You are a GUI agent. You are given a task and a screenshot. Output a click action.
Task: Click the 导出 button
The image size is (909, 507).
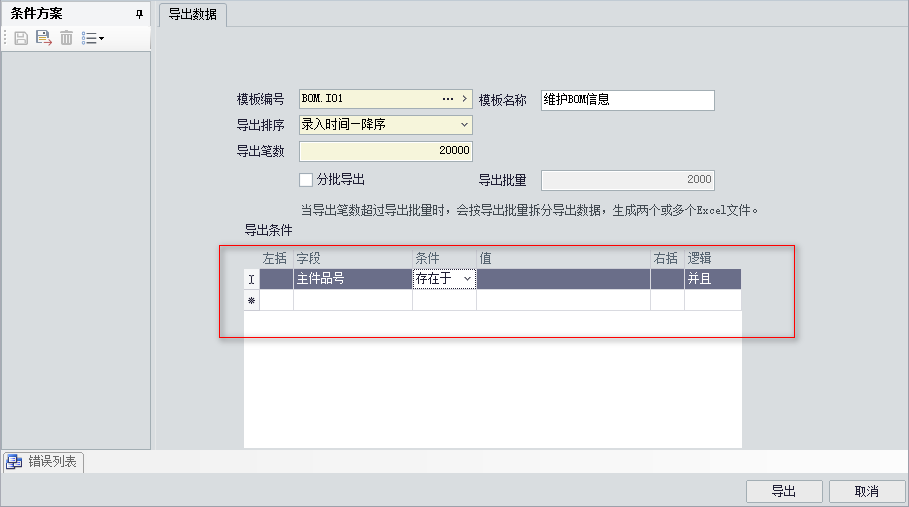click(784, 491)
